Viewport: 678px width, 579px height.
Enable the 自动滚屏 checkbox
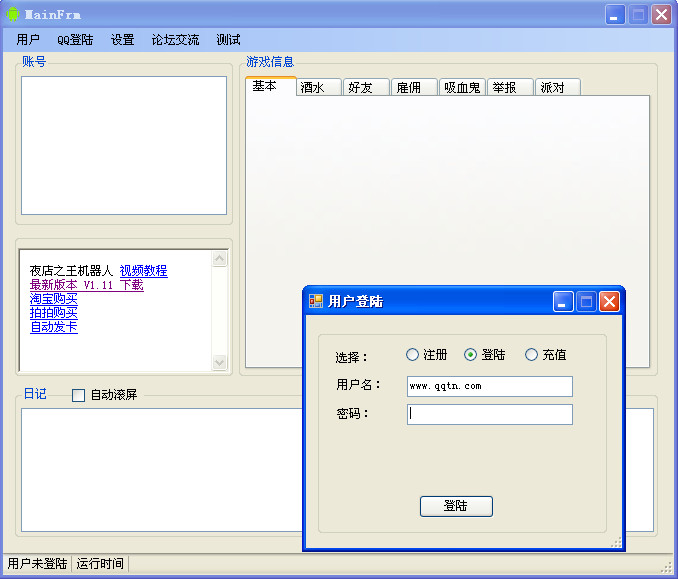pyautogui.click(x=78, y=395)
